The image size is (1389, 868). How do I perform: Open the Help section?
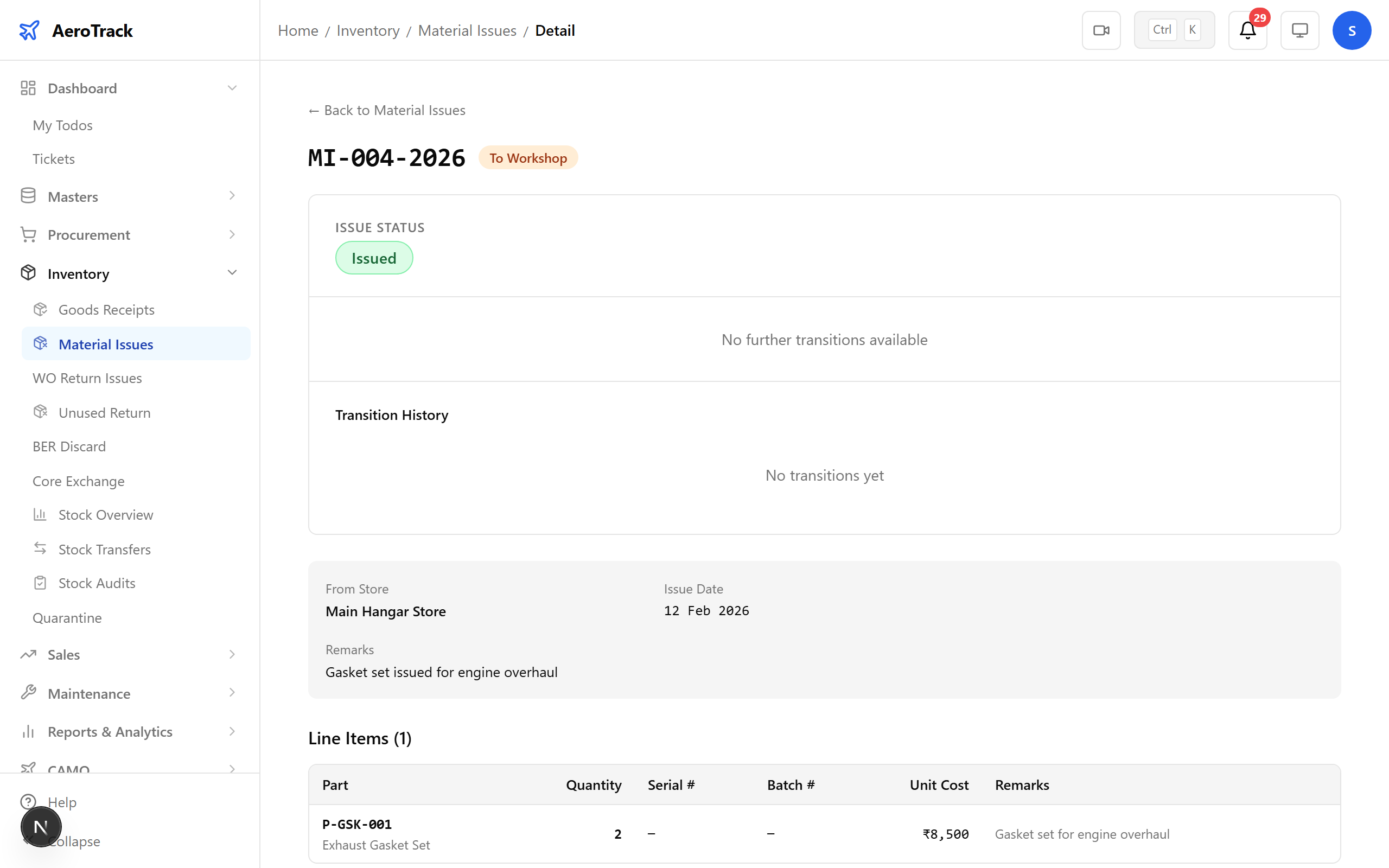(62, 802)
